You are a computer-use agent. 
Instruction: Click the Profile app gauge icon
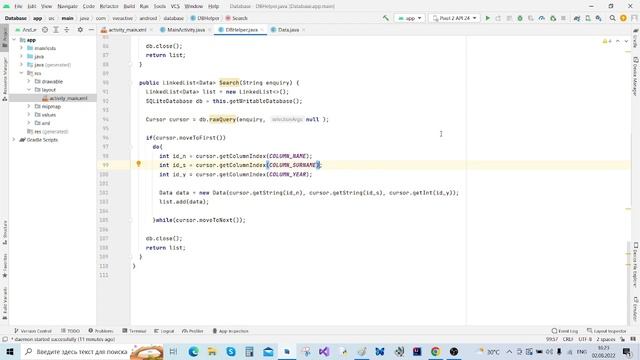[542, 18]
